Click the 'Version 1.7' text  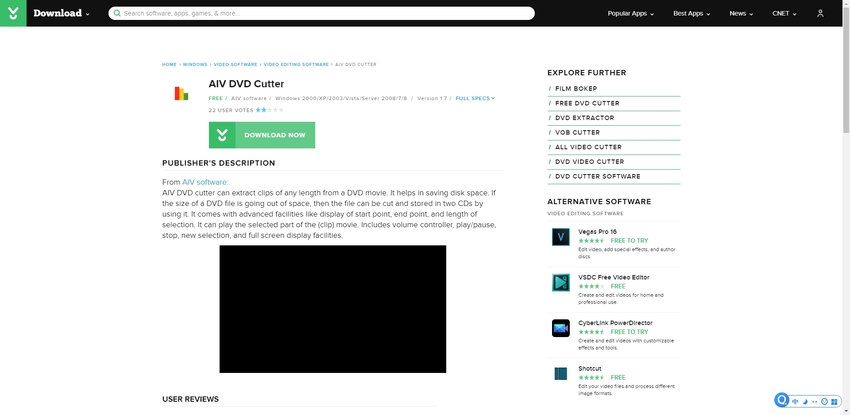[x=432, y=98]
